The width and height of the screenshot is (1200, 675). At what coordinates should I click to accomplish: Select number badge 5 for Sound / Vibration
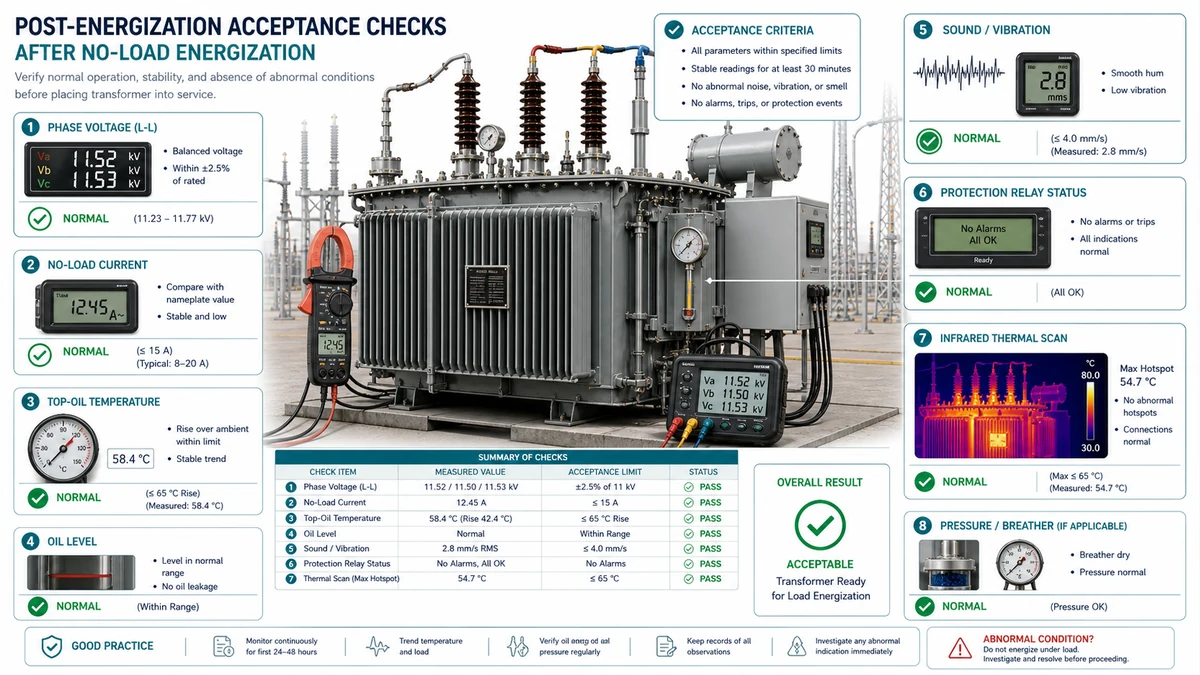(923, 30)
